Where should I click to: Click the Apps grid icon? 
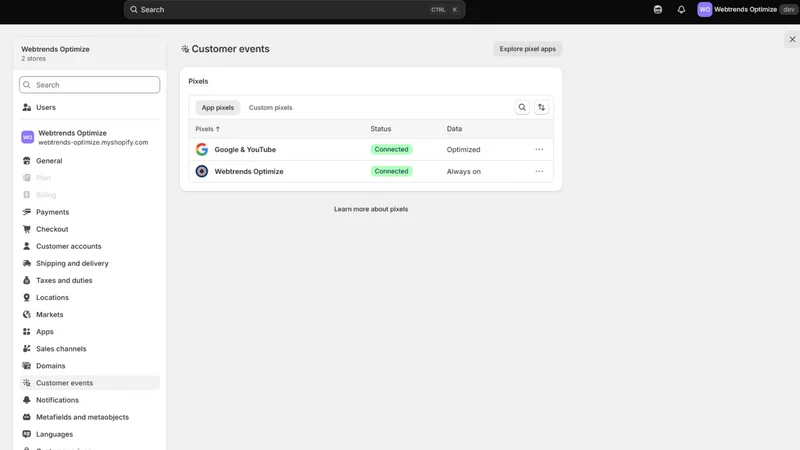tap(27, 332)
